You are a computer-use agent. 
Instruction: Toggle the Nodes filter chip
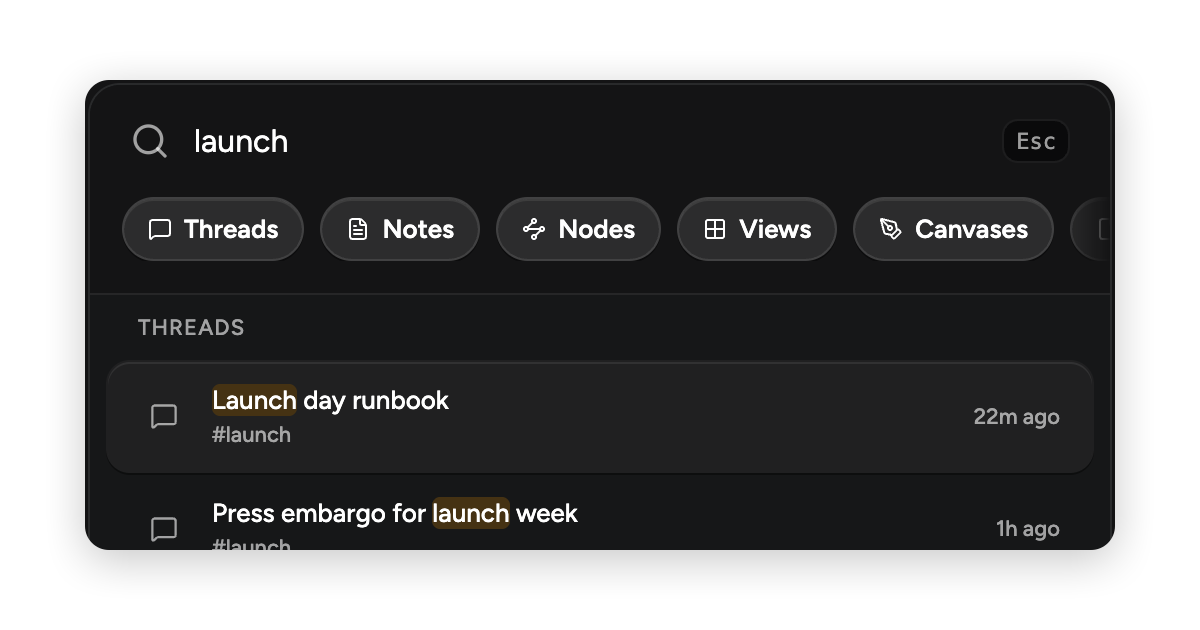click(579, 229)
